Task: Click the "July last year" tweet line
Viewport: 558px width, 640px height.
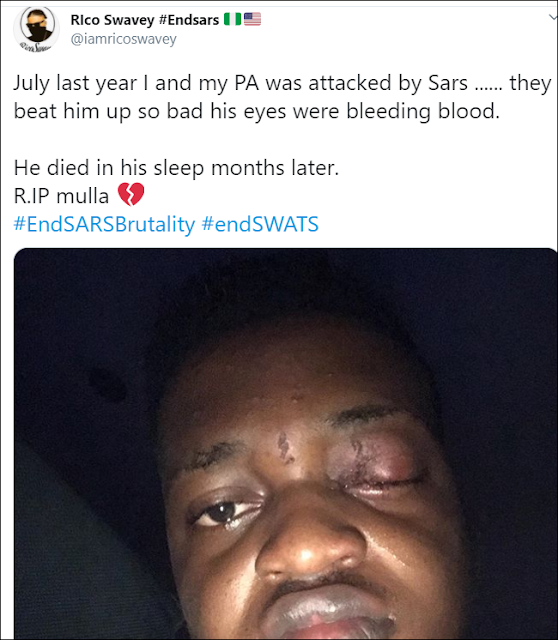Action: point(282,83)
